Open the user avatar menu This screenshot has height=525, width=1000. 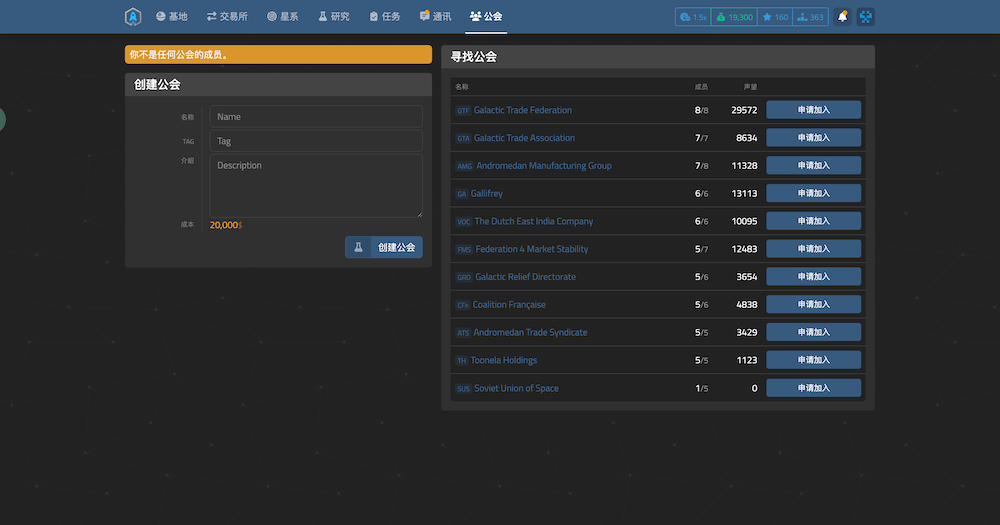coord(865,17)
